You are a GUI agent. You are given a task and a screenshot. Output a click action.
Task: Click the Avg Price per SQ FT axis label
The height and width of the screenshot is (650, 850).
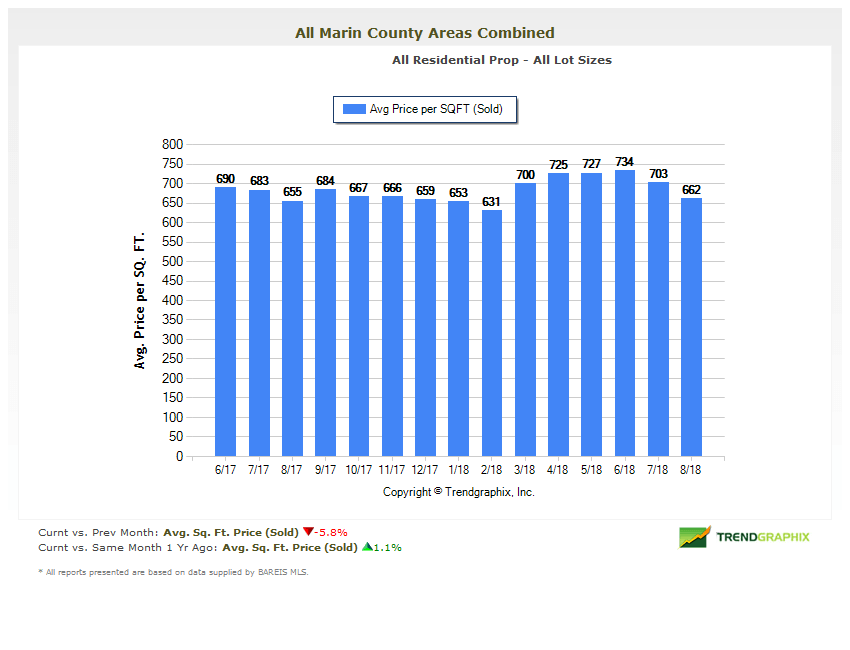pos(139,300)
